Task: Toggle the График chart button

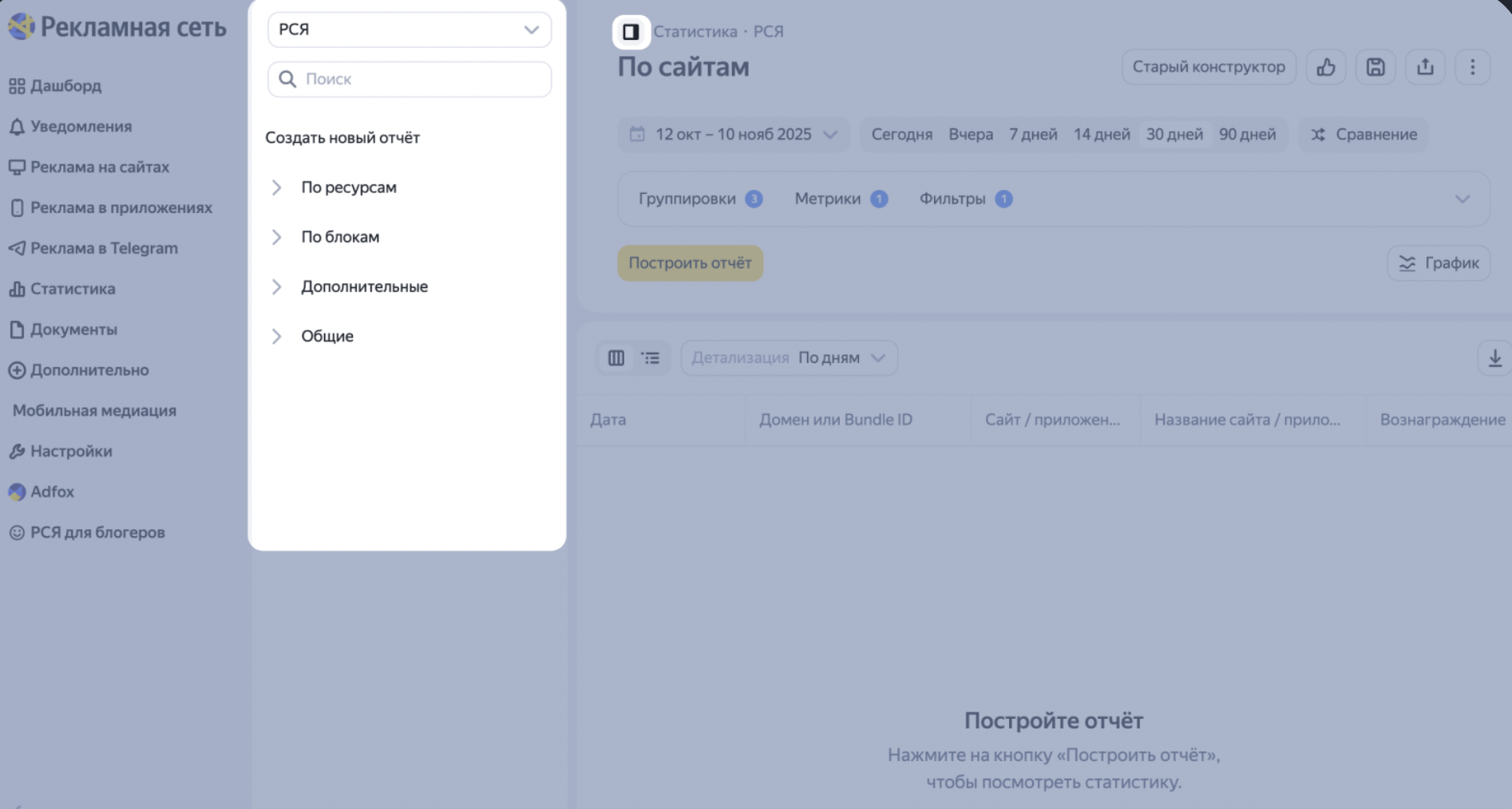Action: click(x=1439, y=263)
